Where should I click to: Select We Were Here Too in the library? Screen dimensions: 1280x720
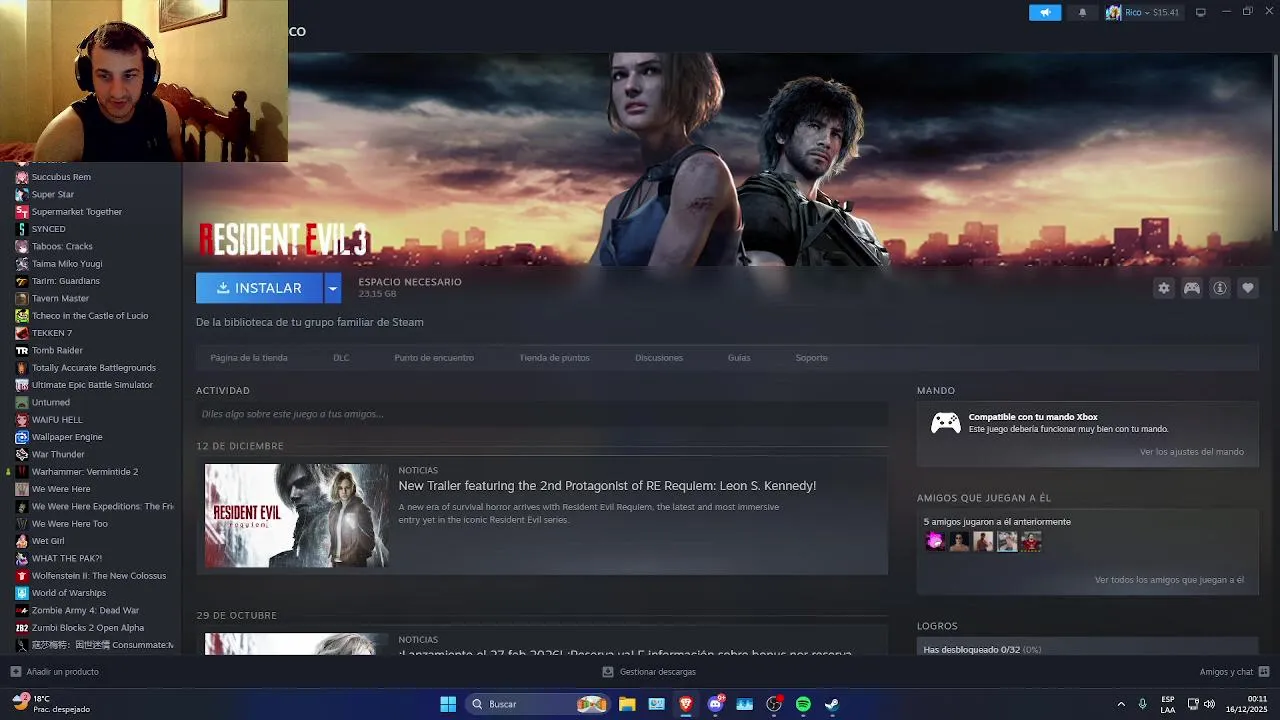(69, 524)
